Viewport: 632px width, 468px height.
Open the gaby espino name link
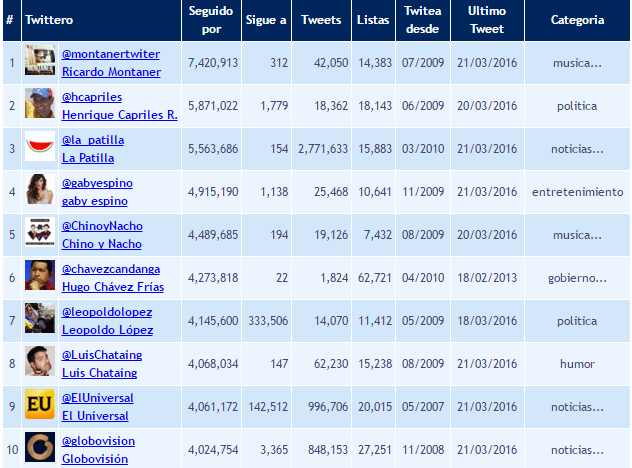(x=95, y=201)
